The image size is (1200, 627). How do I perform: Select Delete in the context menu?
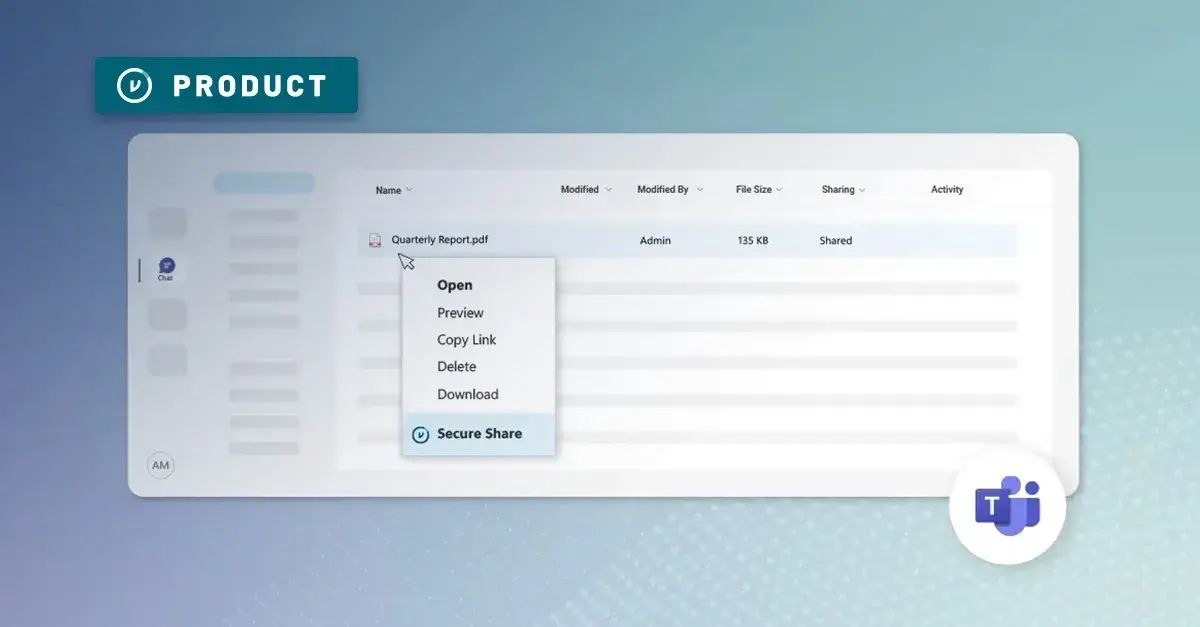[x=456, y=366]
